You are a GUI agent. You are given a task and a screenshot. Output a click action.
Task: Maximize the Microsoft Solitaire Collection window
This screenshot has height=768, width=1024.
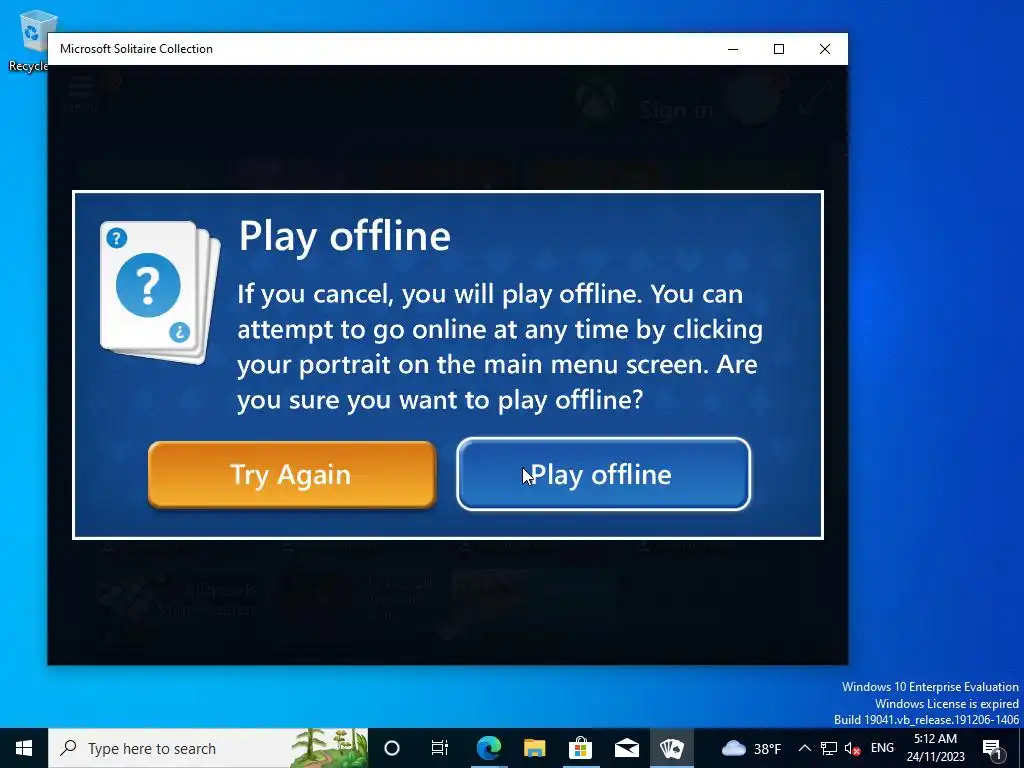coord(778,49)
